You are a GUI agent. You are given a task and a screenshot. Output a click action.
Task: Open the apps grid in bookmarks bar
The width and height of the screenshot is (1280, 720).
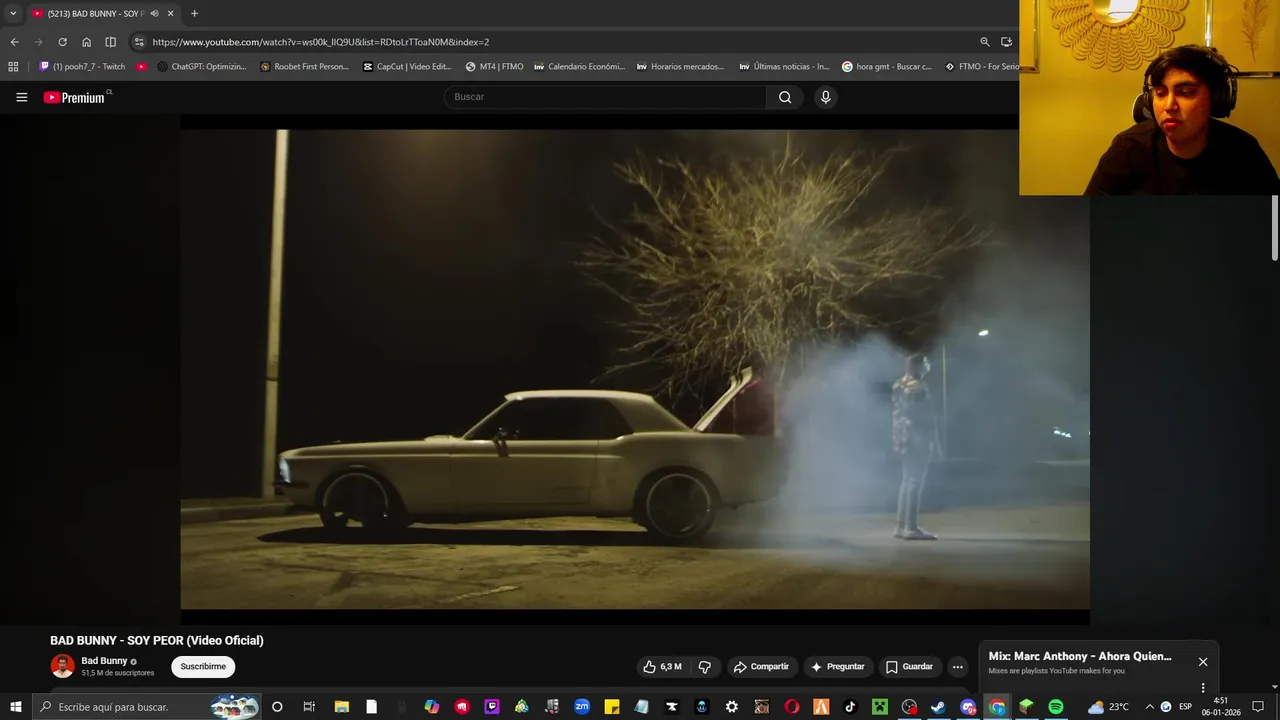click(13, 67)
